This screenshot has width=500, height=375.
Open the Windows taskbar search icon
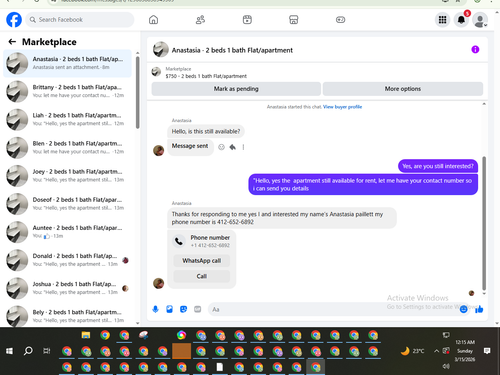click(28, 351)
